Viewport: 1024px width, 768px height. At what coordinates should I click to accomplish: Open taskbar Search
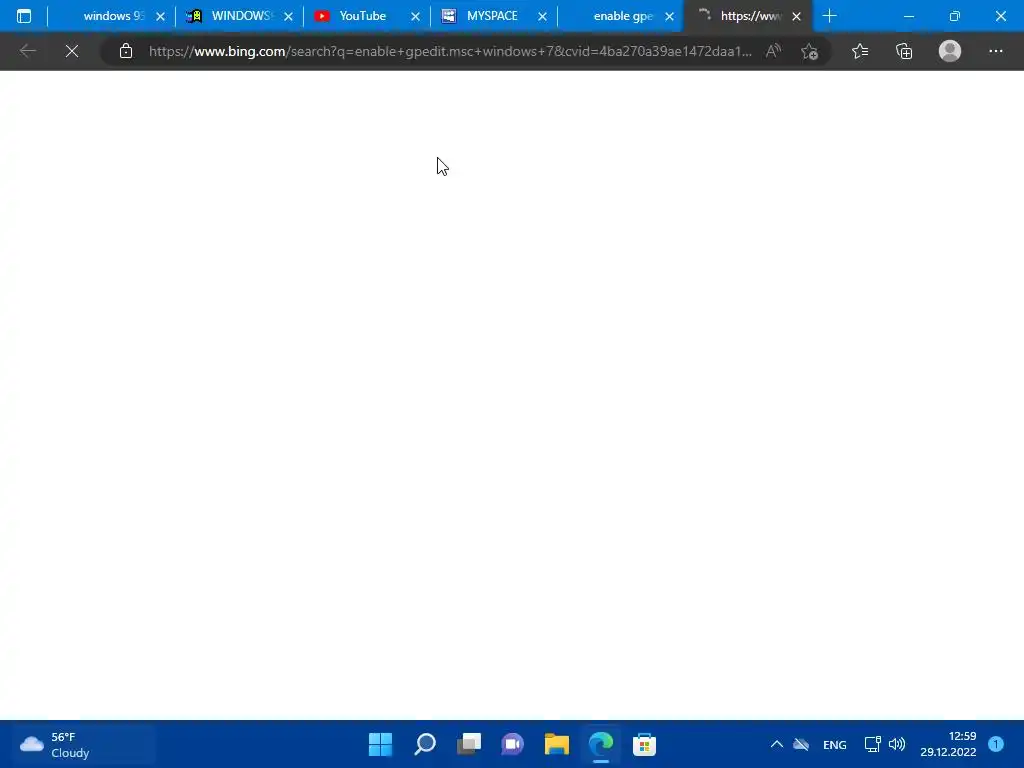pyautogui.click(x=424, y=744)
